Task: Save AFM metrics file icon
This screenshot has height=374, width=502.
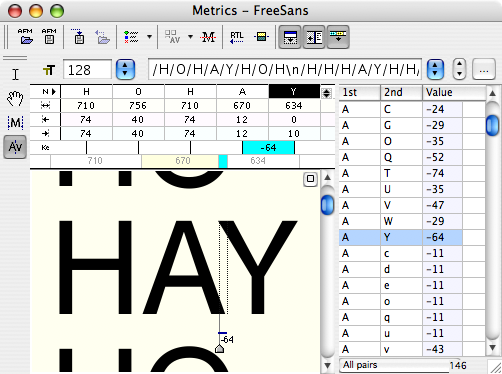Action: click(49, 37)
